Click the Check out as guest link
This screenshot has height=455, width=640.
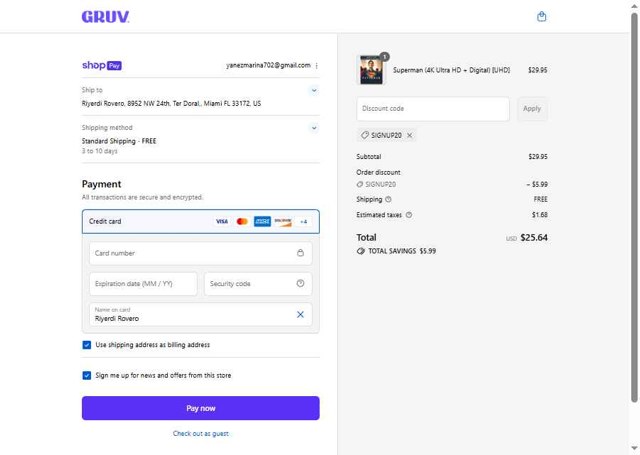(x=200, y=433)
